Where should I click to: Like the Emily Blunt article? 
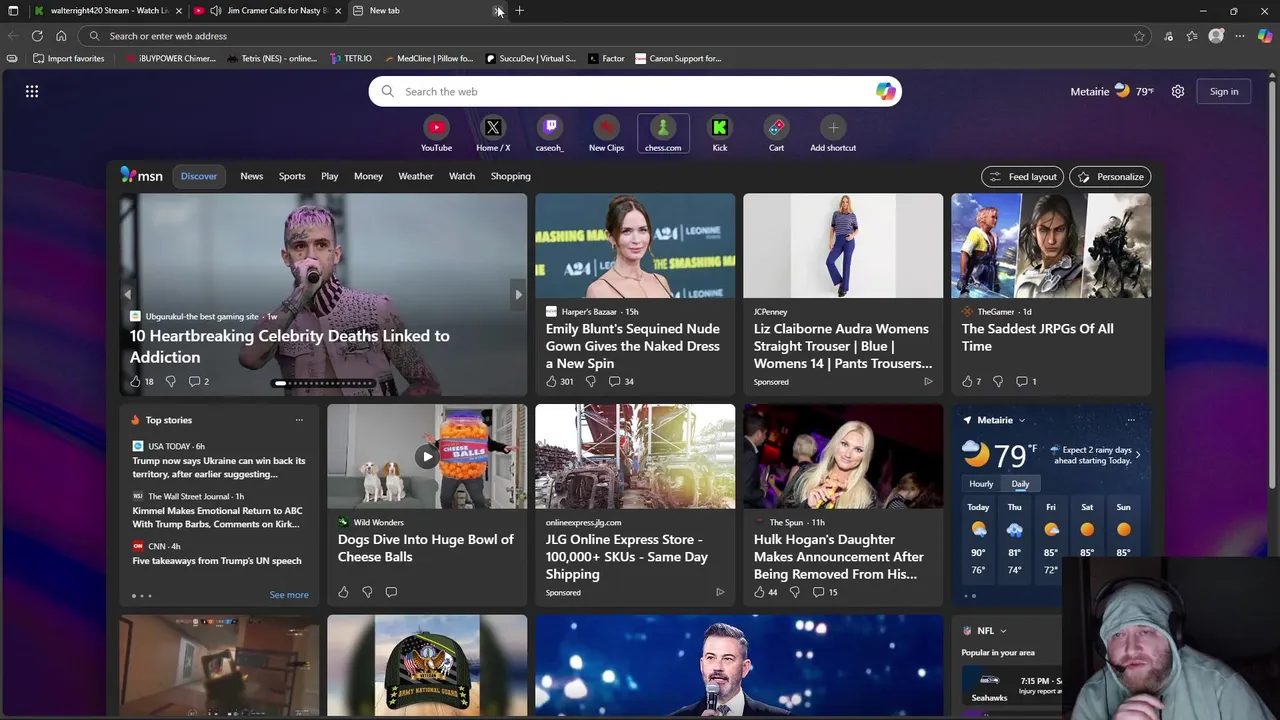pos(551,381)
